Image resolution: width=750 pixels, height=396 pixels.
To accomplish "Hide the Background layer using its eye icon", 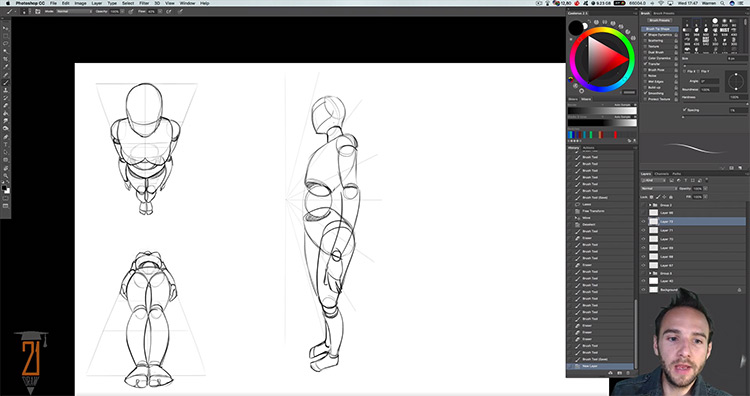I will click(x=643, y=290).
